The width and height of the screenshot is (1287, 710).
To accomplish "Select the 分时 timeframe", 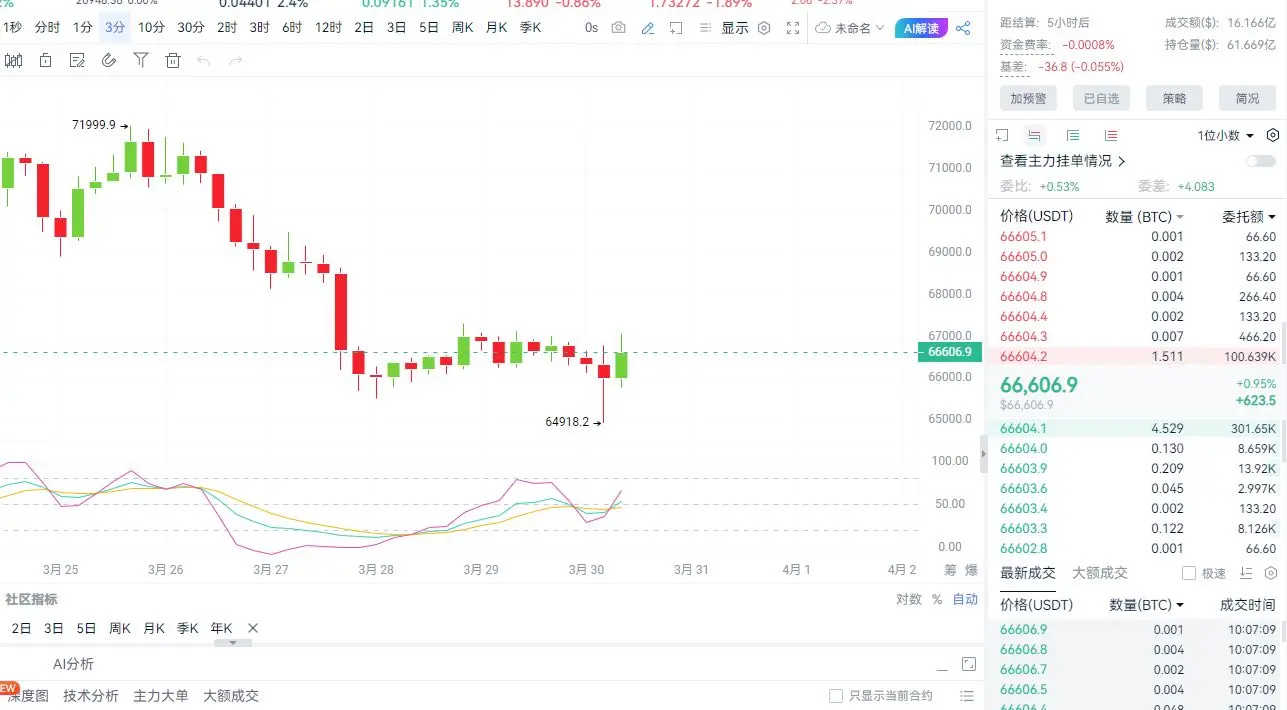I will (x=47, y=28).
